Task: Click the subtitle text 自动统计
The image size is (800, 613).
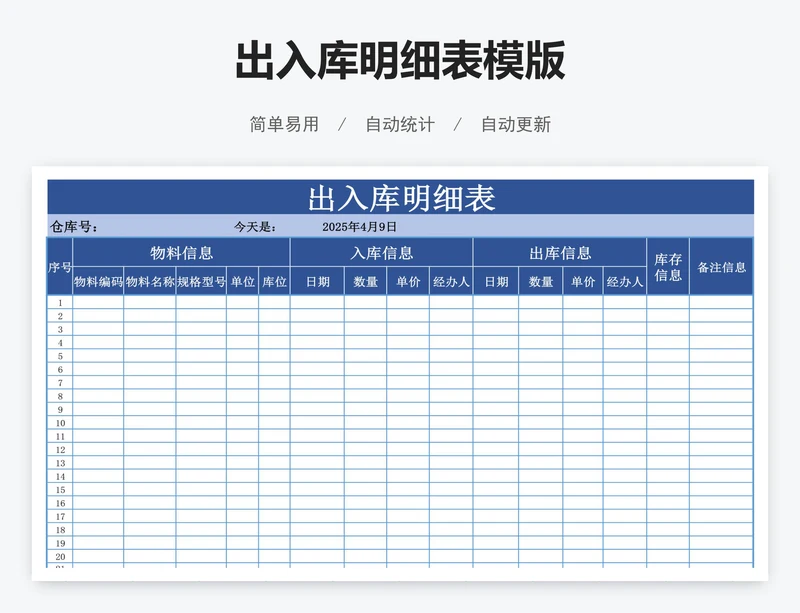Action: 400,124
